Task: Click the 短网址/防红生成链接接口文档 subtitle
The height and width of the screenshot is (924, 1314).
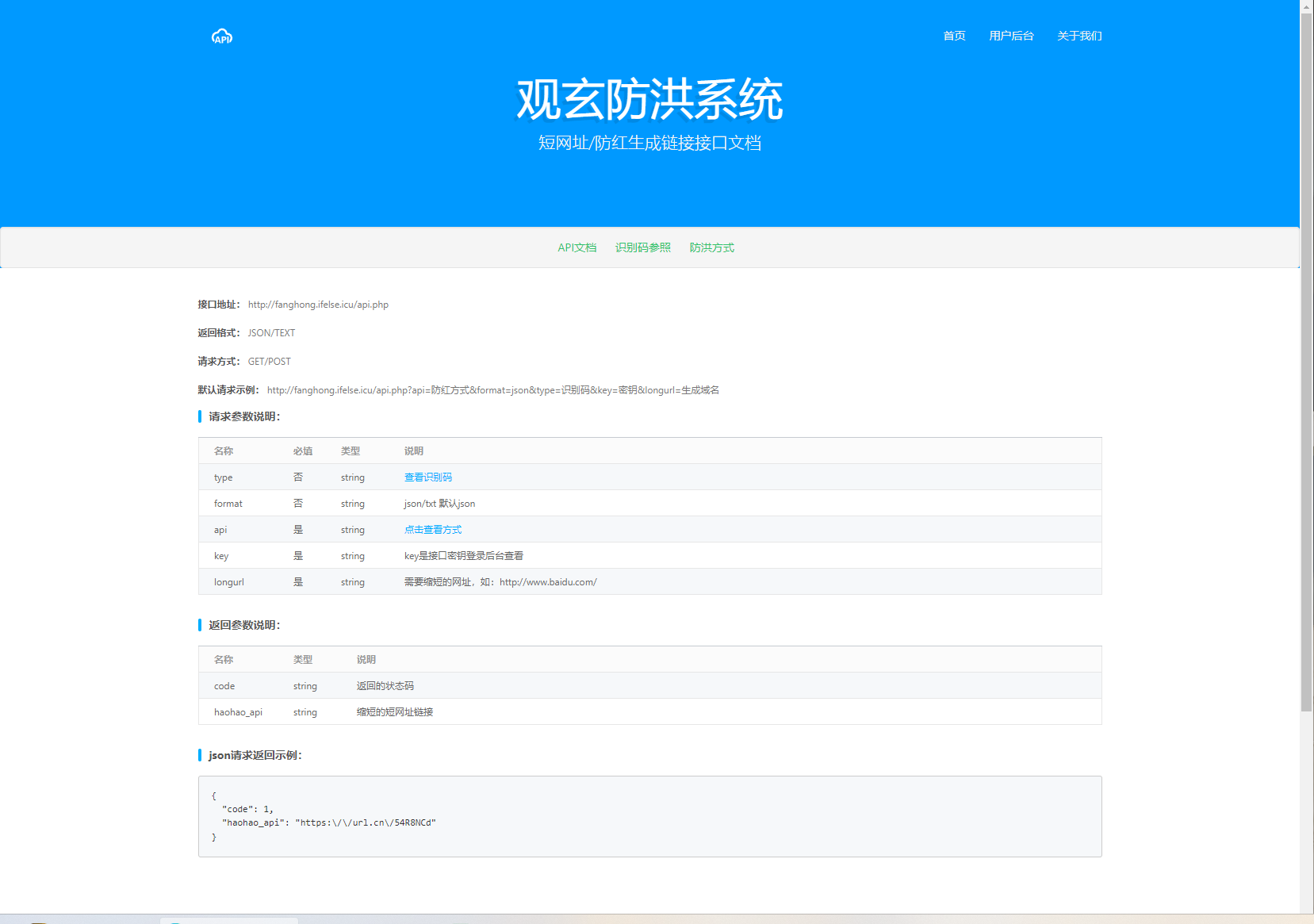Action: point(649,143)
